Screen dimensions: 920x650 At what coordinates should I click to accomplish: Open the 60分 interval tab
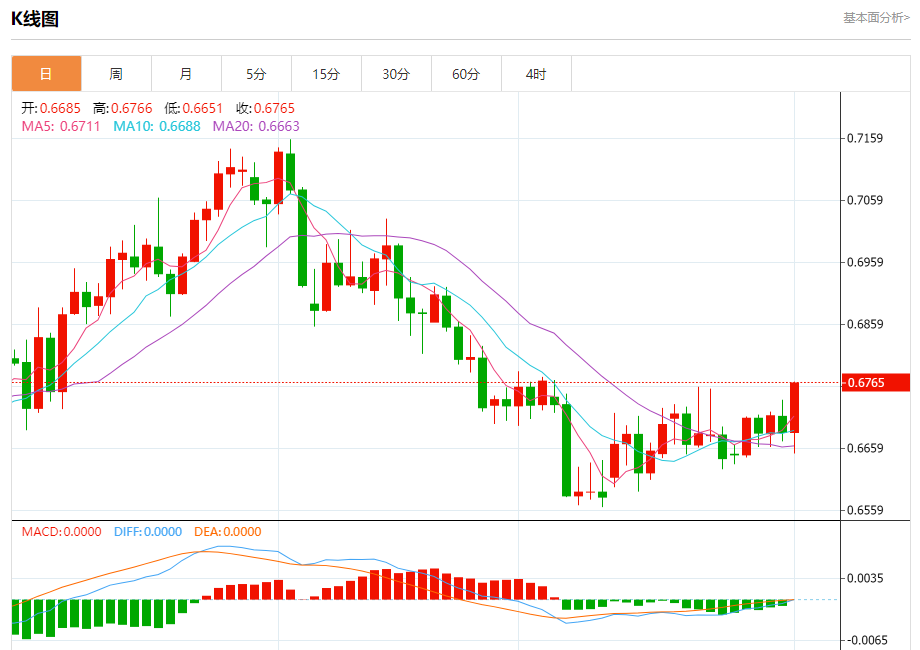[x=466, y=74]
